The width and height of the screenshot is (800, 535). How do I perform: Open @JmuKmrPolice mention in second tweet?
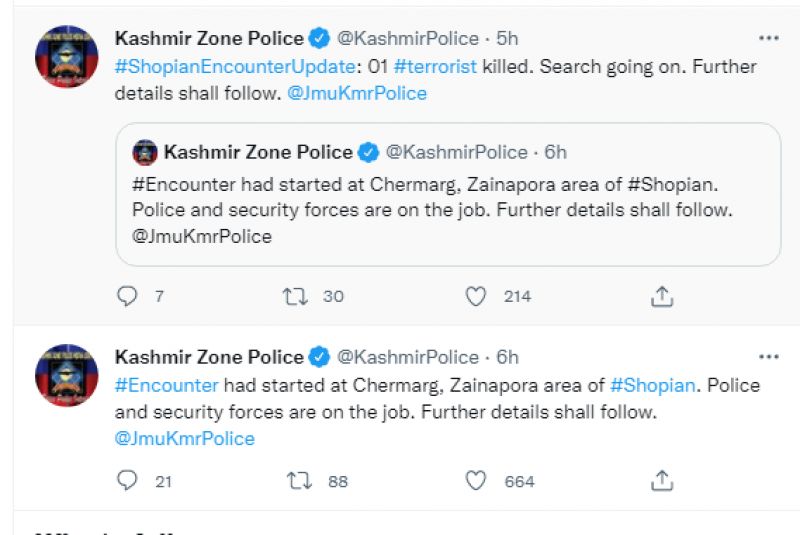coord(185,438)
